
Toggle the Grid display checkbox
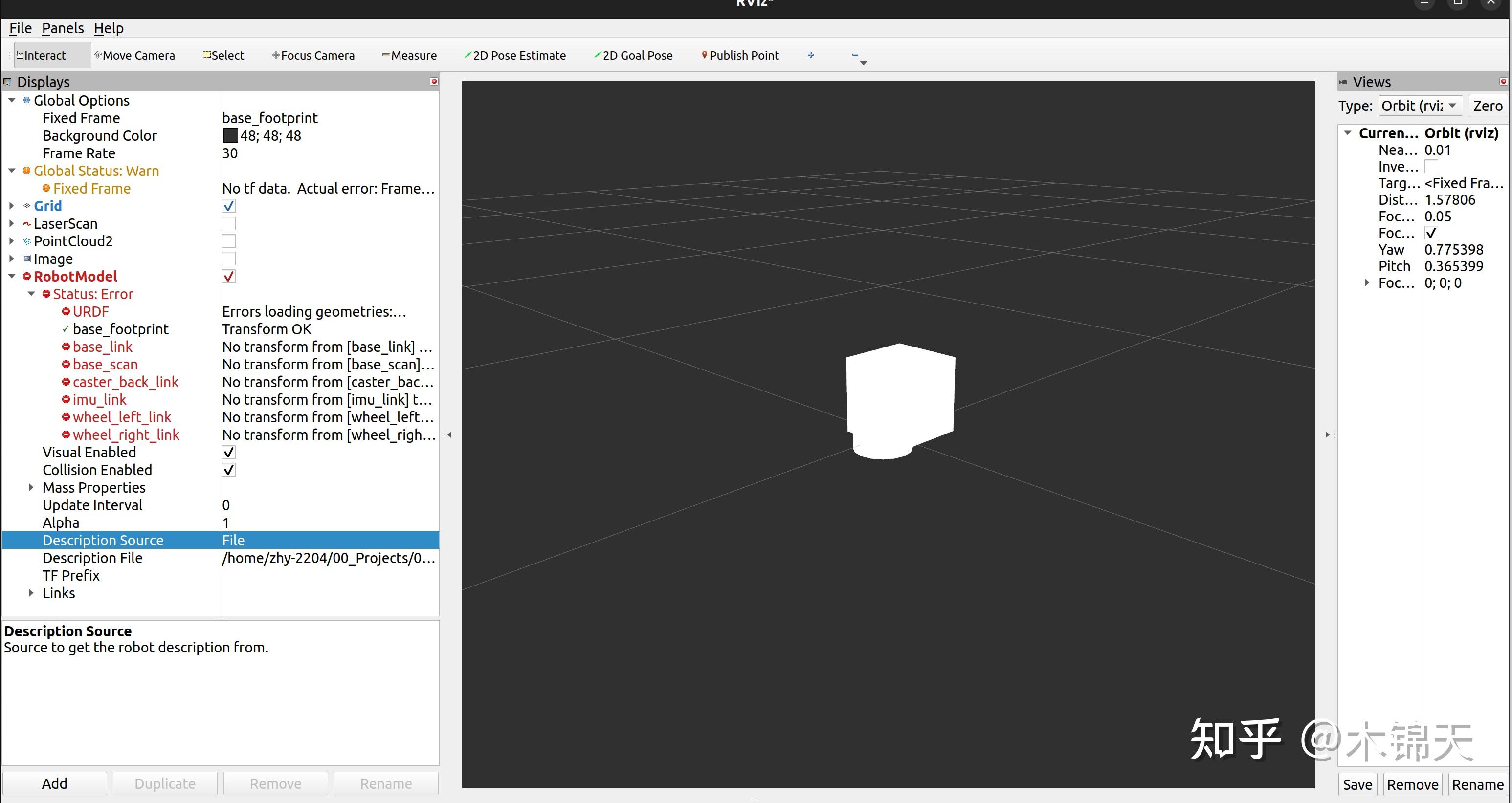click(x=229, y=206)
